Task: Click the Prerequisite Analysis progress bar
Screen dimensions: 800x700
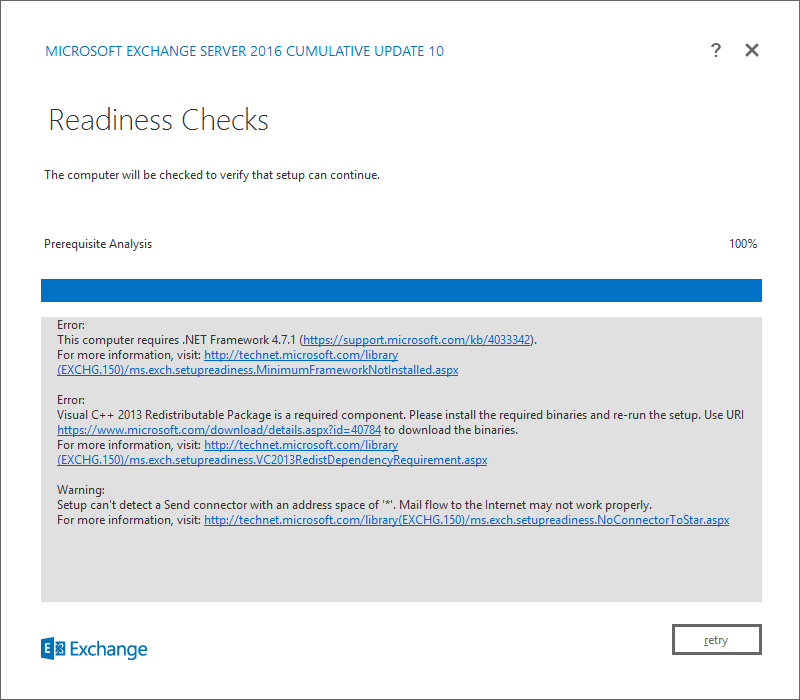Action: point(401,290)
